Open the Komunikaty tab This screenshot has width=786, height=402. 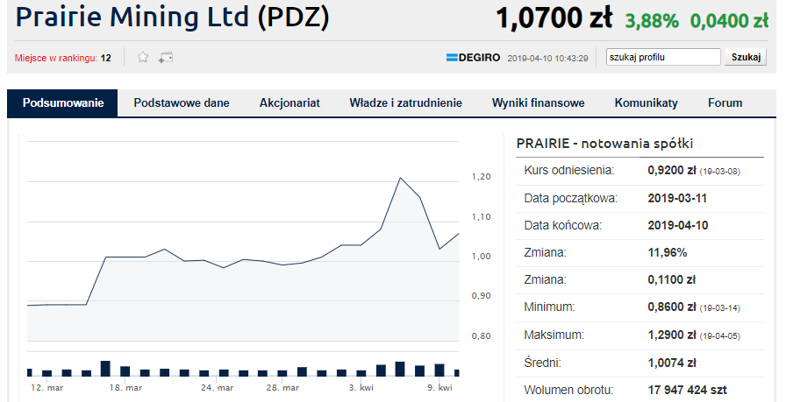point(646,103)
